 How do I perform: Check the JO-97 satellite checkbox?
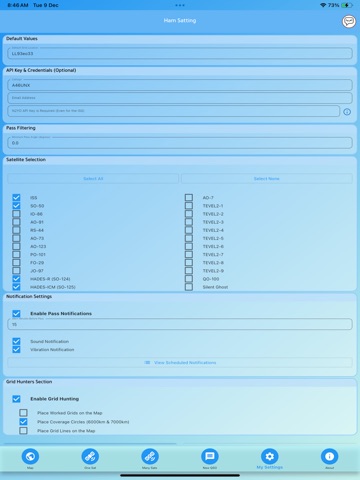click(16, 271)
